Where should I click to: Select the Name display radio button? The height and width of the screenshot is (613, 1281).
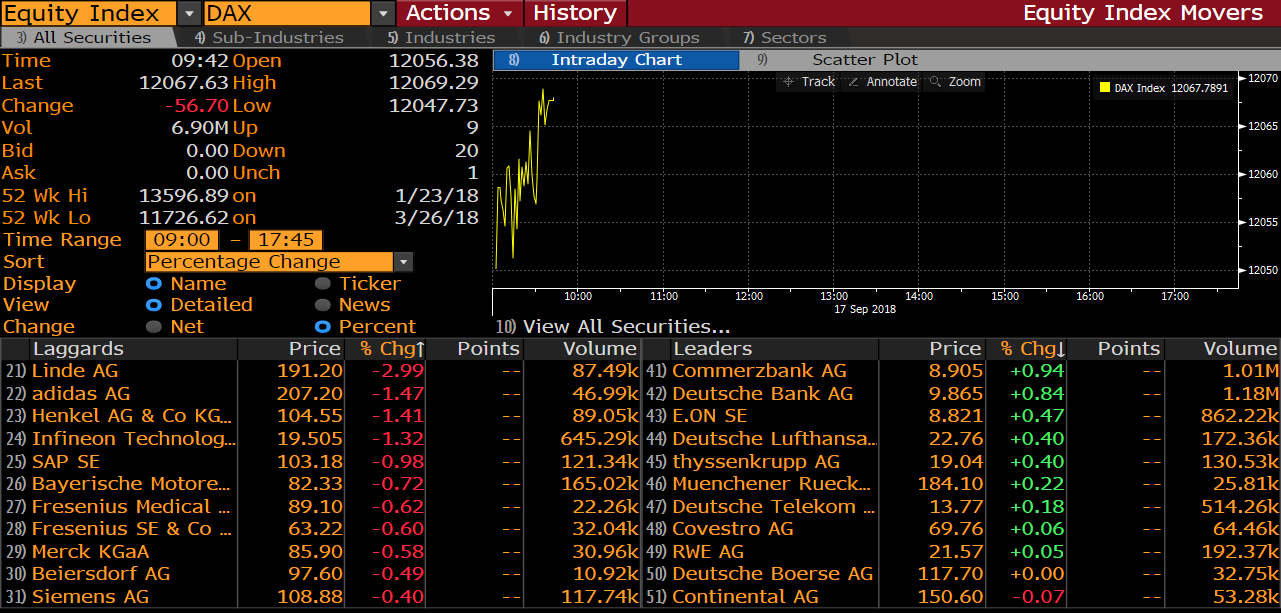pos(154,284)
